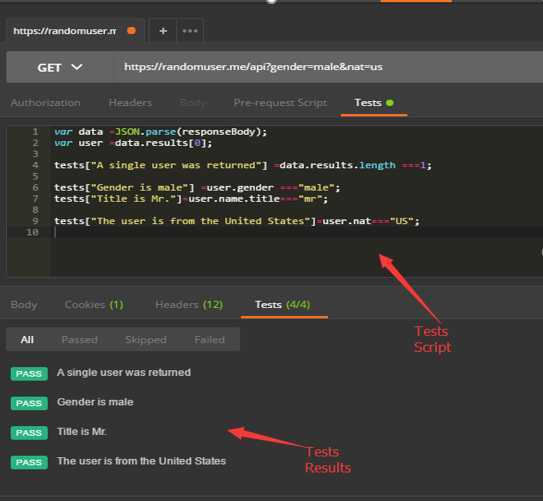The width and height of the screenshot is (543, 501).
Task: Click script line 7 title test code
Action: click(x=191, y=199)
